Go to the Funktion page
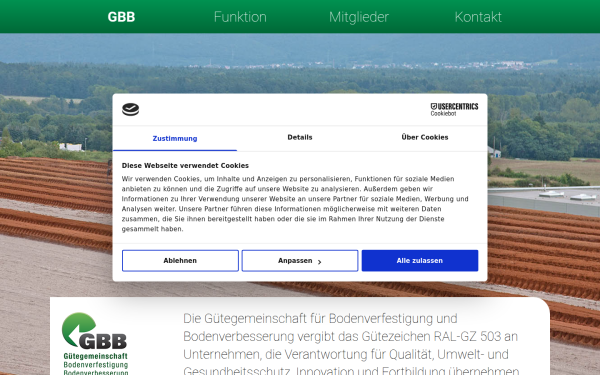This screenshot has height=375, width=600. 240,17
